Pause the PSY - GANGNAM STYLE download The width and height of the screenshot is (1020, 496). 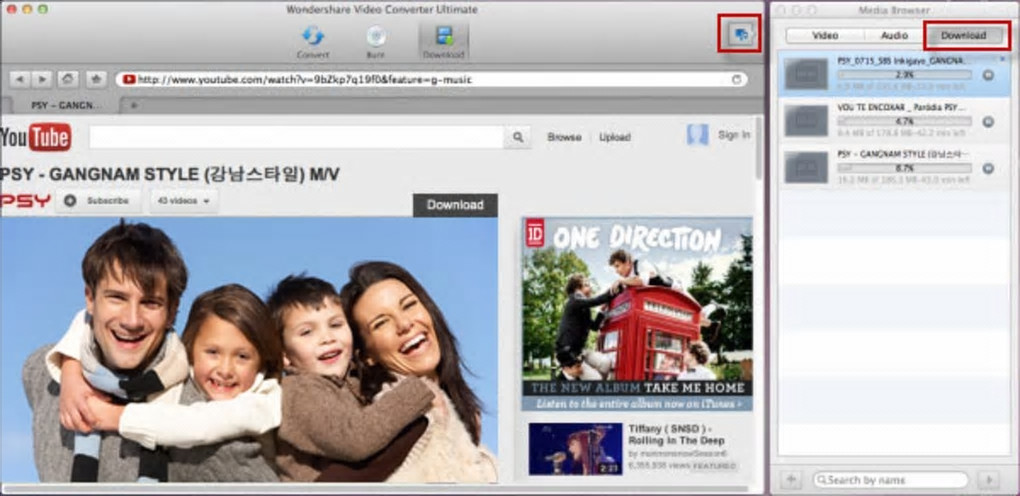coord(988,169)
